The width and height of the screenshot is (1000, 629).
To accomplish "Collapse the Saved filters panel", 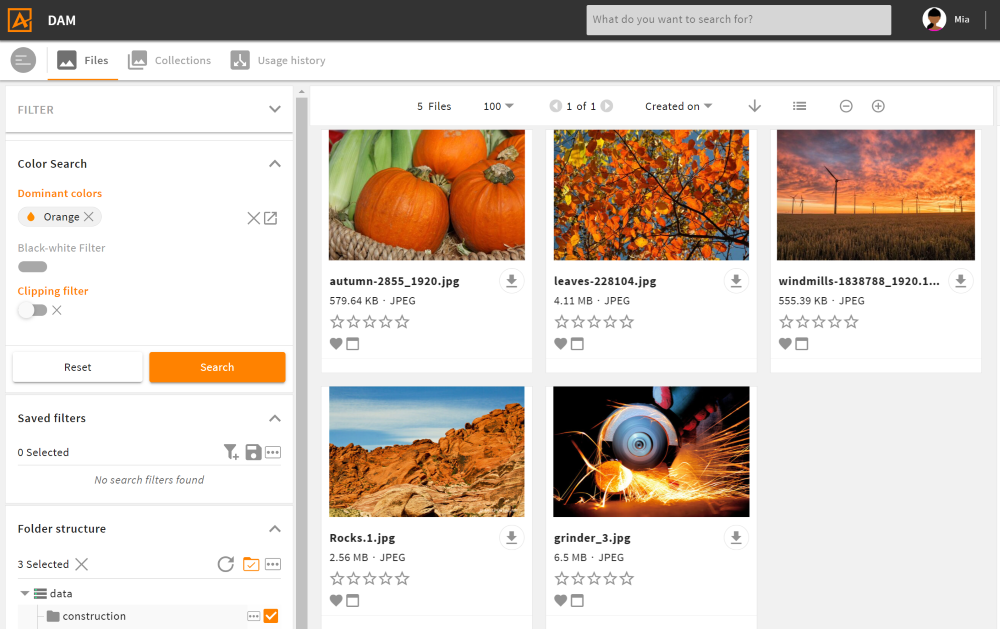I will pos(275,418).
